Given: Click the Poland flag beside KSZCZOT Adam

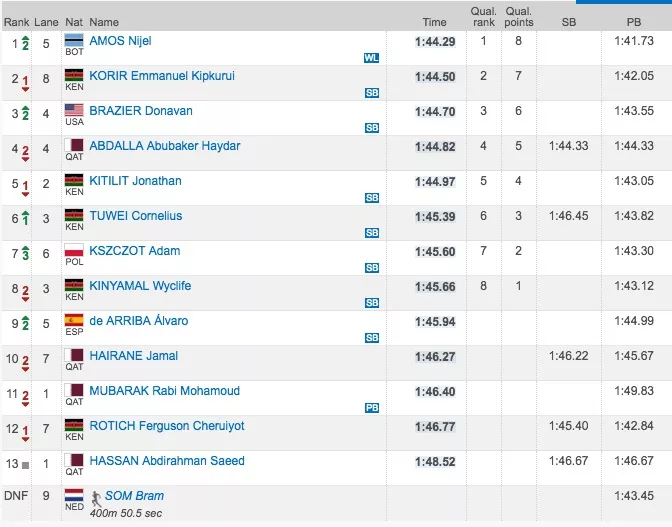Looking at the screenshot, I should point(73,251).
